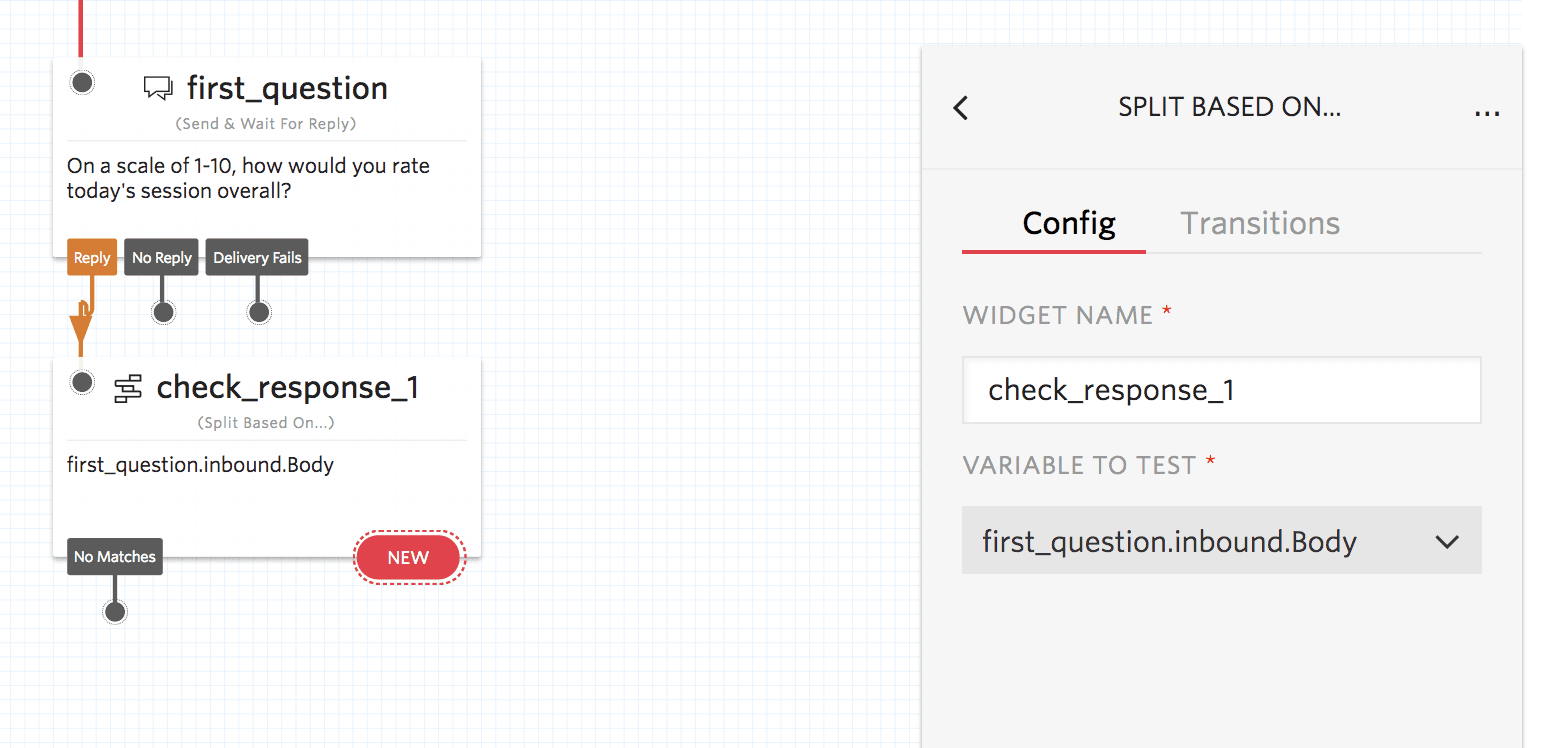Viewport: 1548px width, 748px height.
Task: Click the Send & Wait For Reply label
Action: [265, 123]
